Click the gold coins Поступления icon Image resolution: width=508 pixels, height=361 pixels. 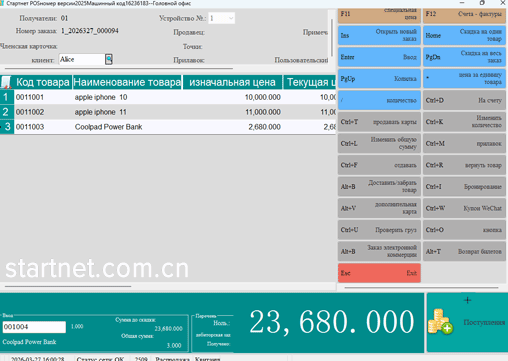click(440, 321)
